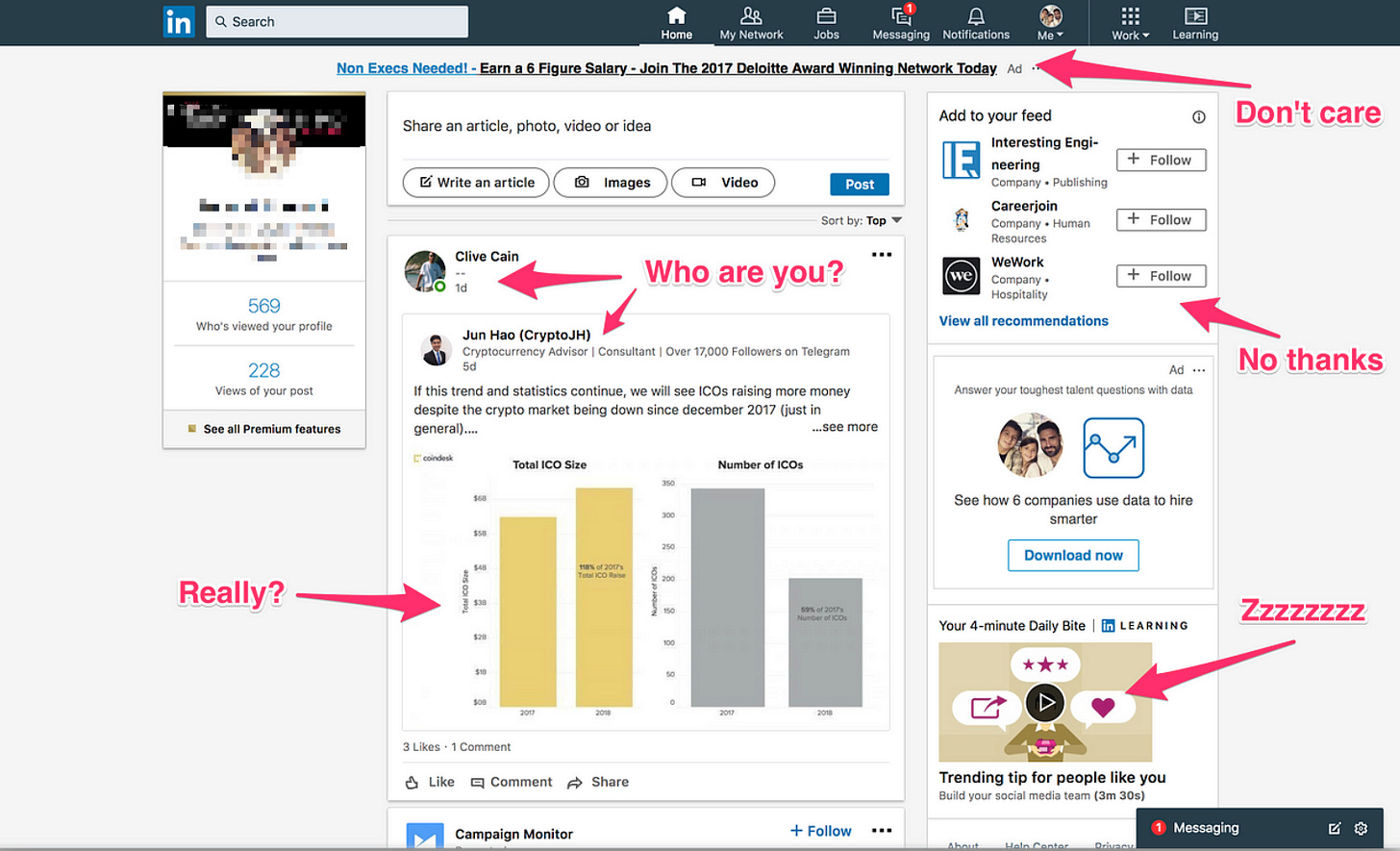Open Jun Hao (CryptoJH) profile link
This screenshot has width=1400, height=851.
tap(526, 335)
